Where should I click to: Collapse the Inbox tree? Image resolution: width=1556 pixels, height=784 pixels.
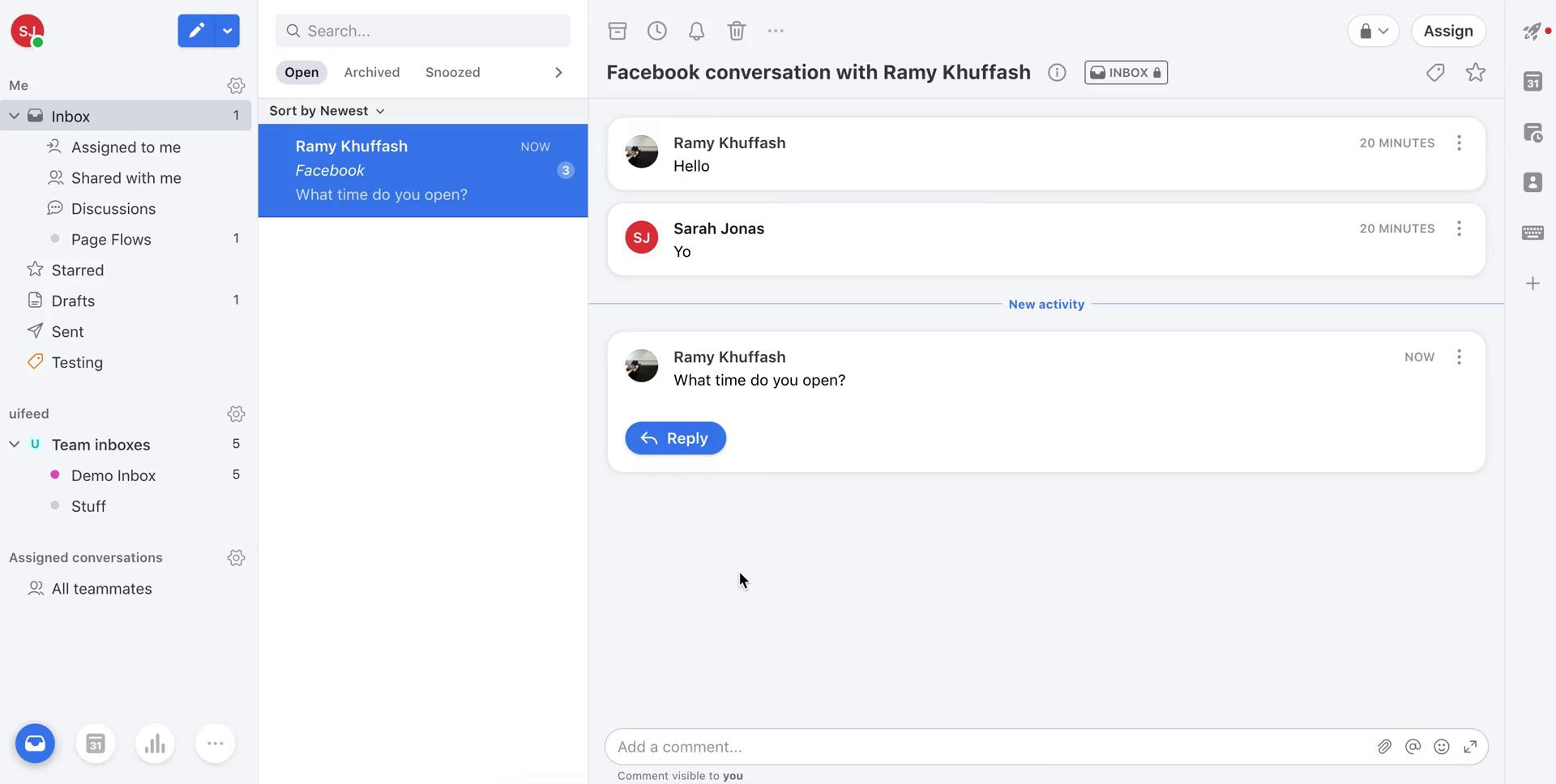point(14,117)
